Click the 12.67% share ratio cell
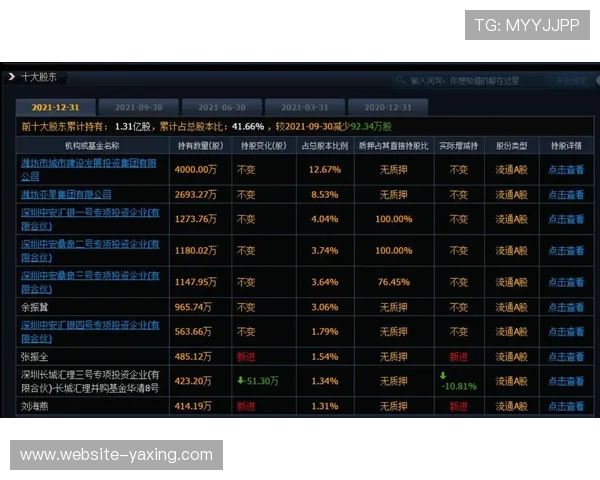This screenshot has height=480, width=600. 324,170
